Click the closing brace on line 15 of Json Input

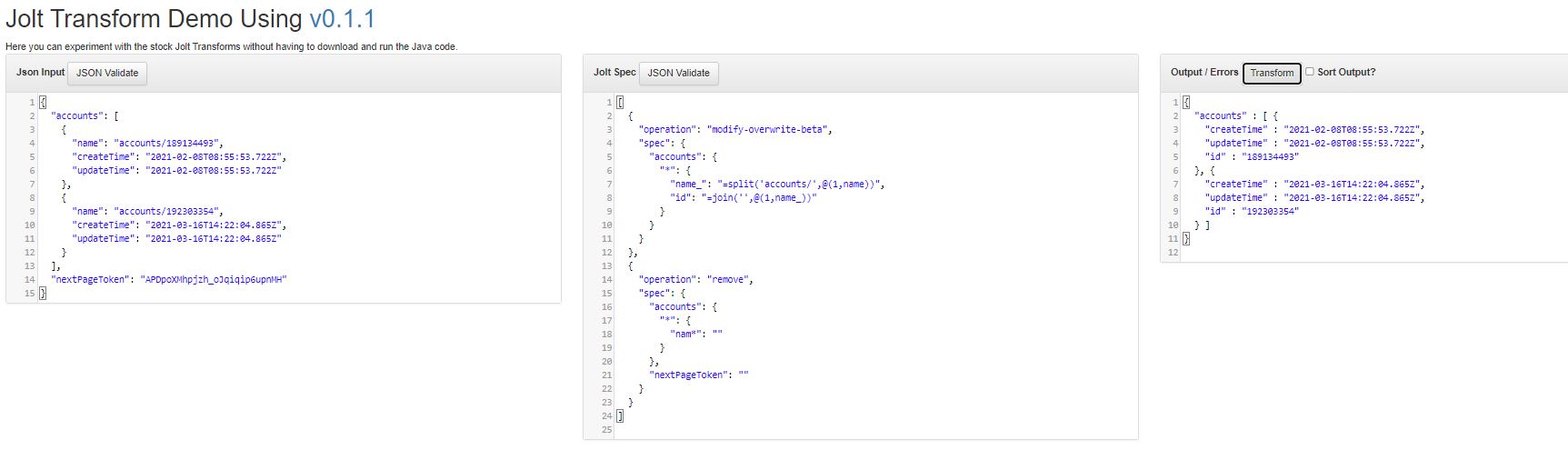tap(43, 294)
